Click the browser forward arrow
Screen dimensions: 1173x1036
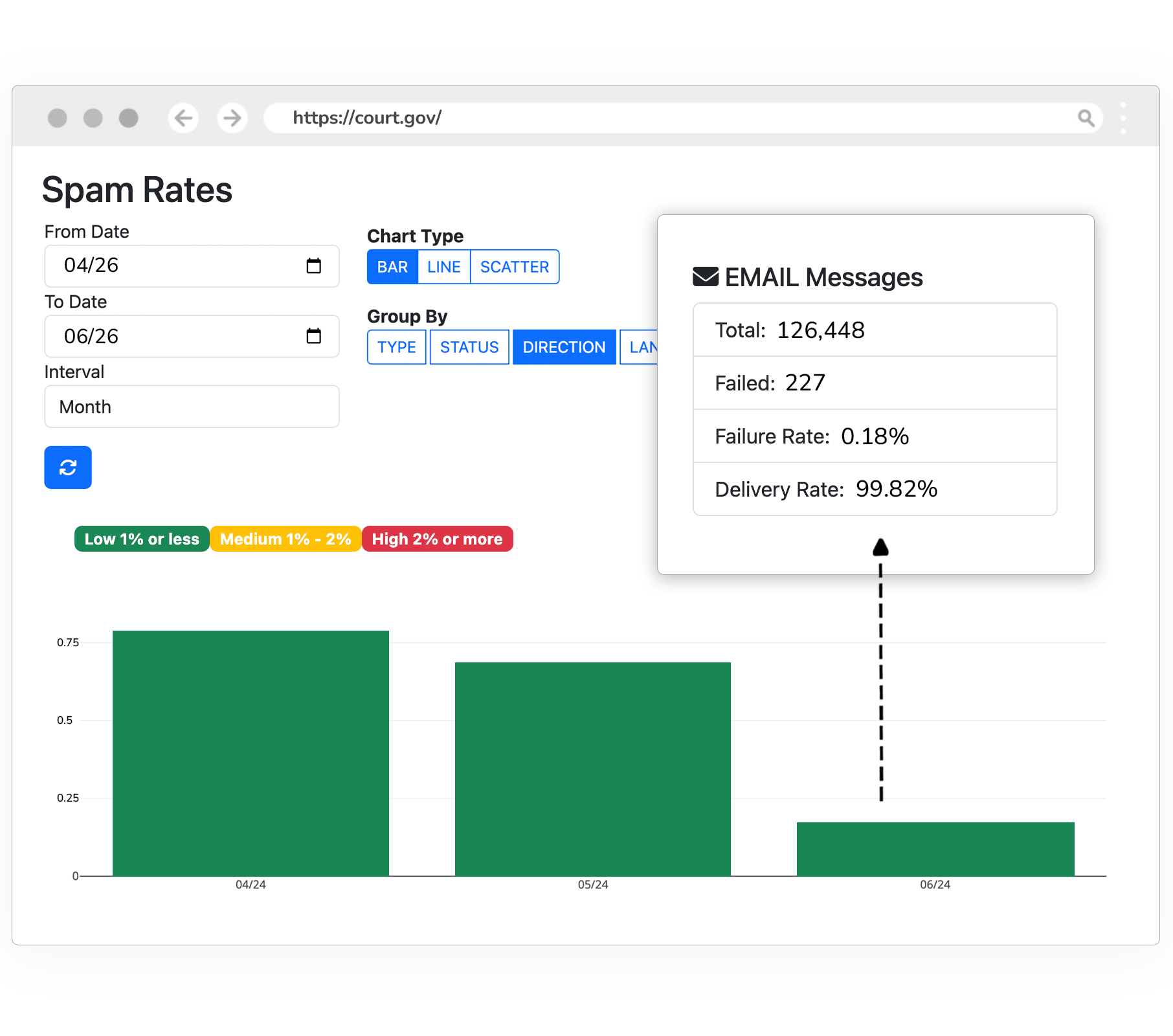tap(232, 118)
